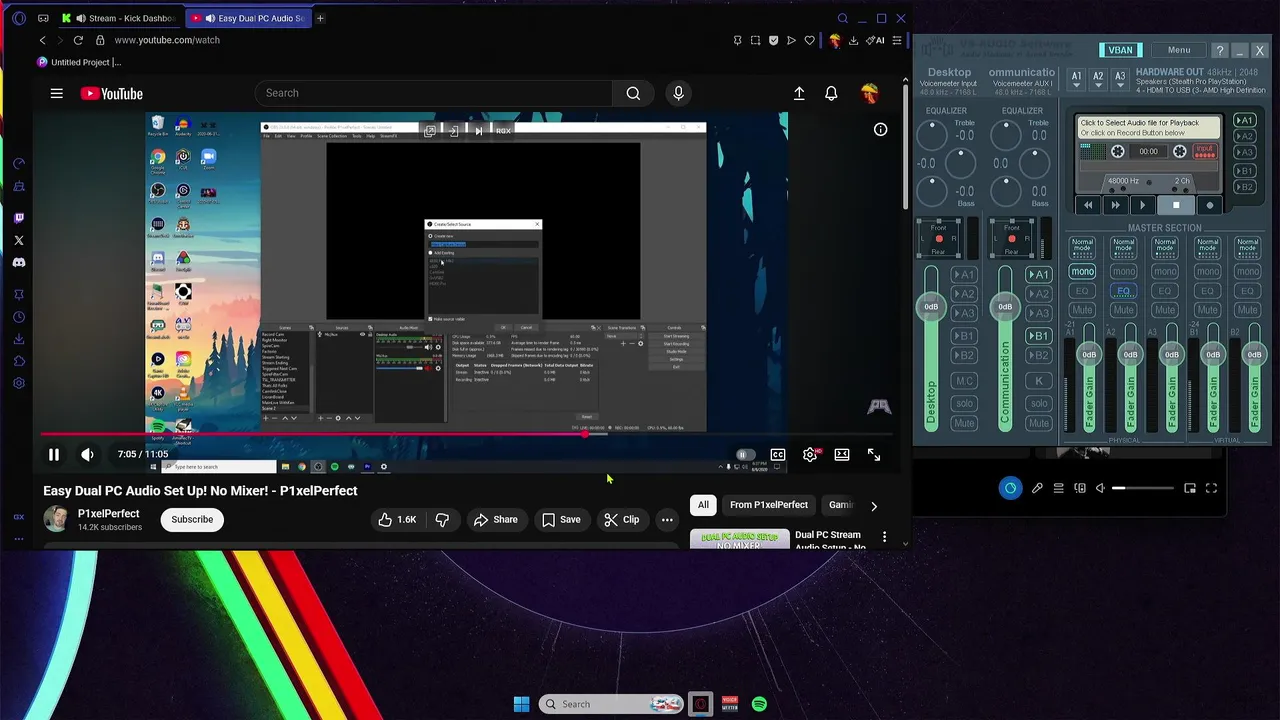Image resolution: width=1280 pixels, height=720 pixels.
Task: Toggle closed captions on the video
Action: 777,455
